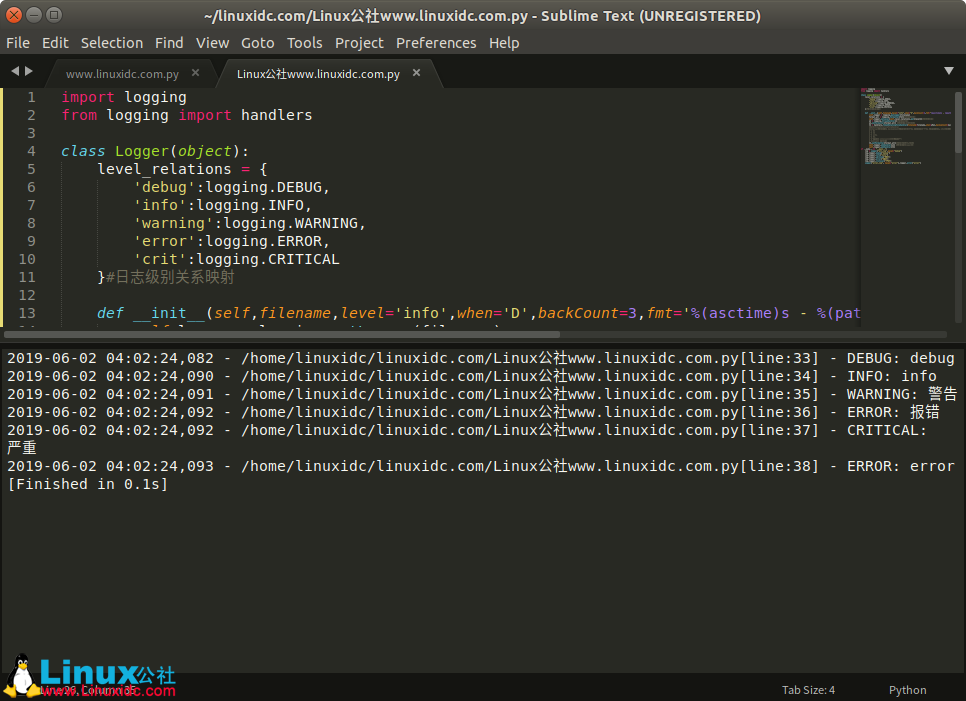
Task: Click the class name Logger
Action: tap(141, 152)
